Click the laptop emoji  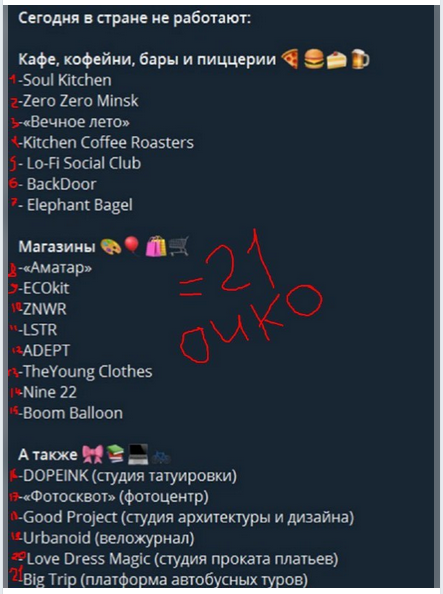coord(138,455)
